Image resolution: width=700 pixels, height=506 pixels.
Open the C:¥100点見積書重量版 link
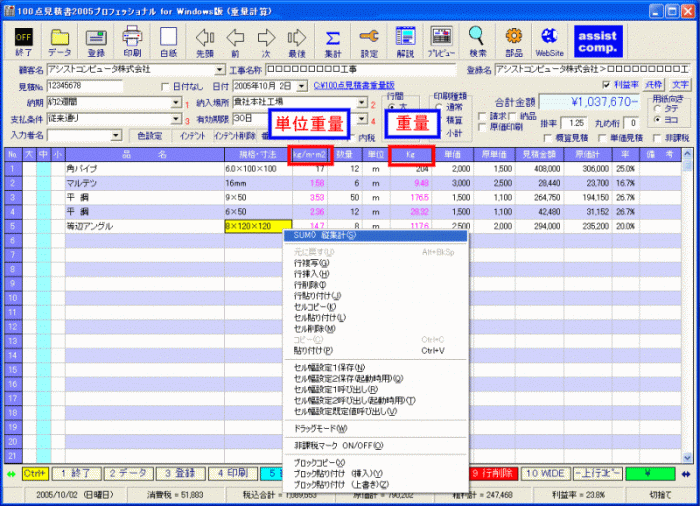coord(354,85)
